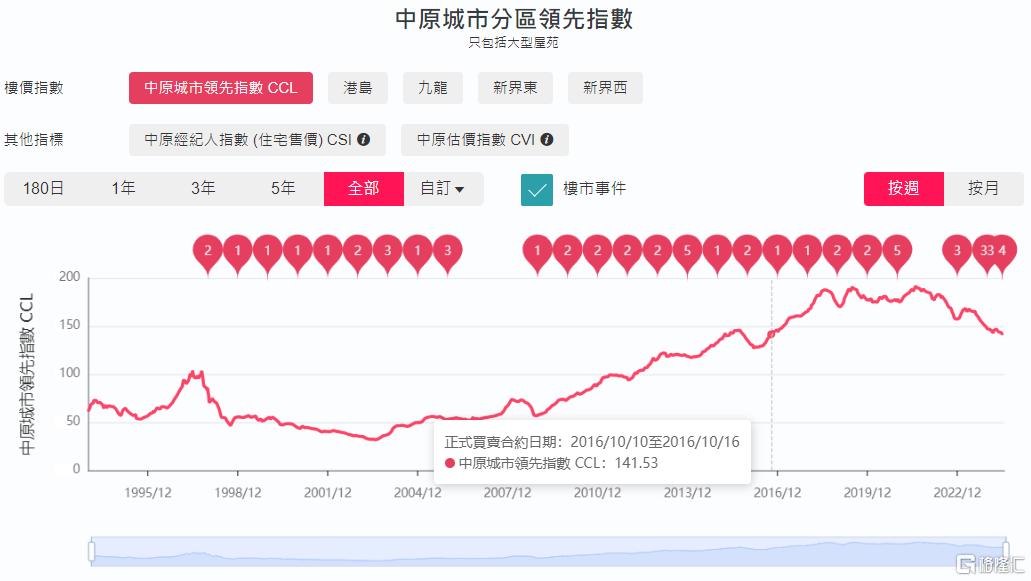Switch to 按週 weekly view

[903, 189]
